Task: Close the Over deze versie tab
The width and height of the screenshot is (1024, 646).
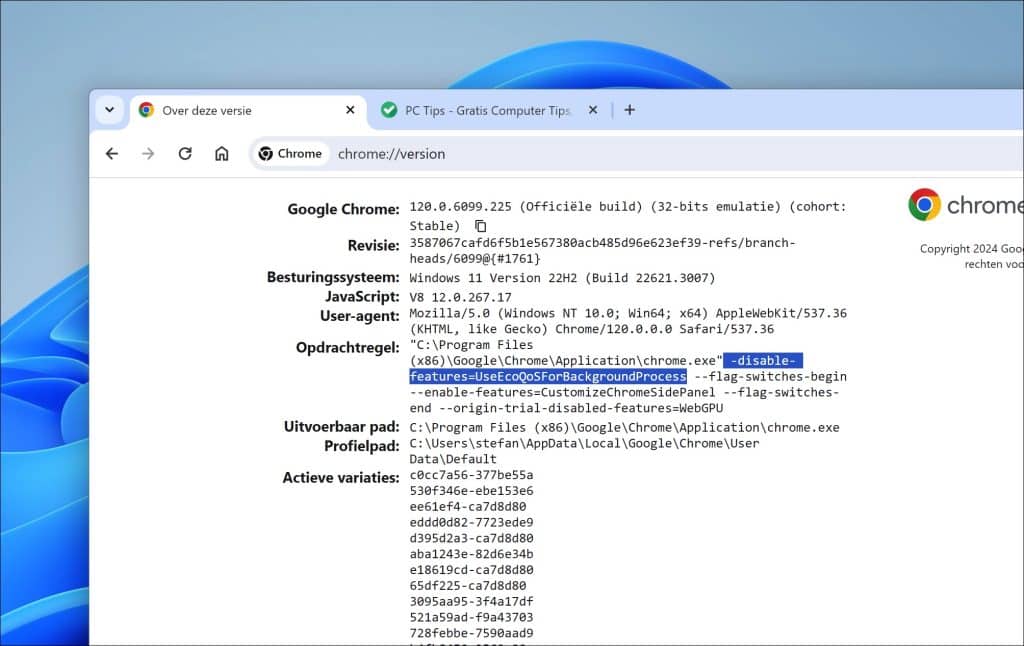Action: click(350, 110)
